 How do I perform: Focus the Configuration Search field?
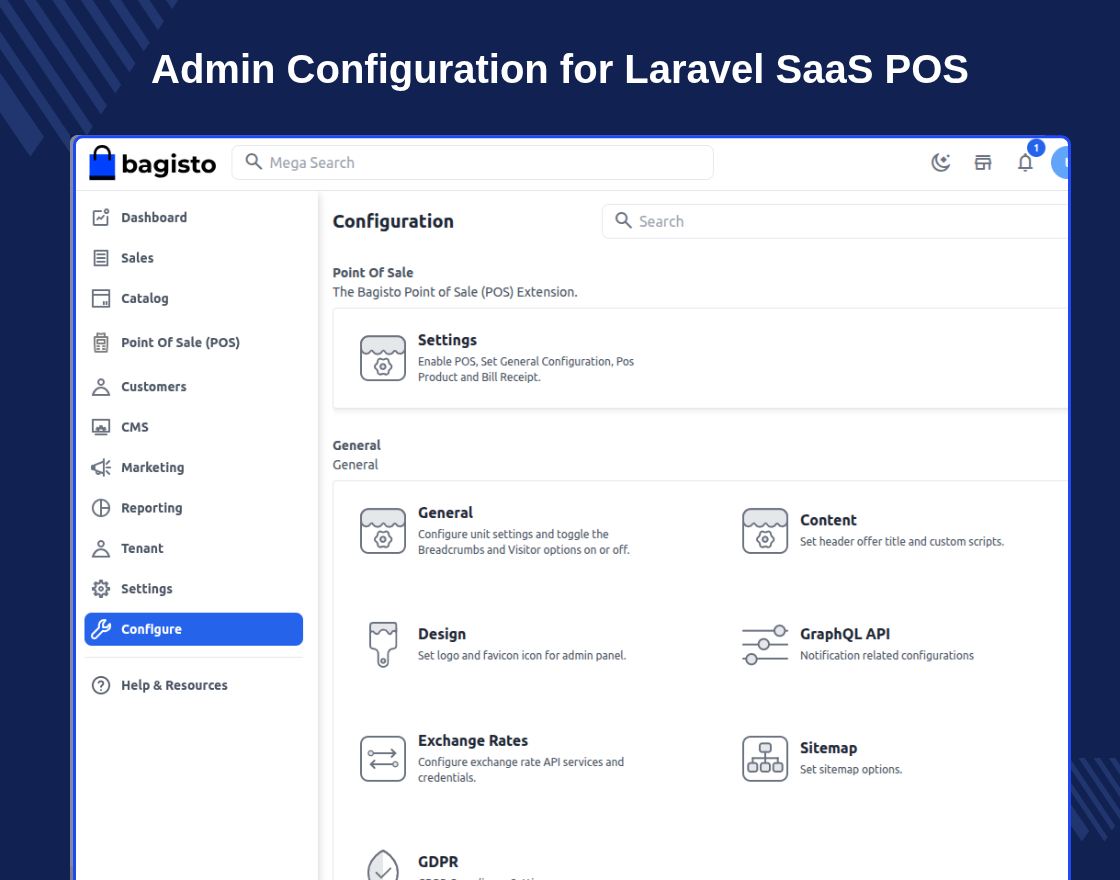(835, 221)
